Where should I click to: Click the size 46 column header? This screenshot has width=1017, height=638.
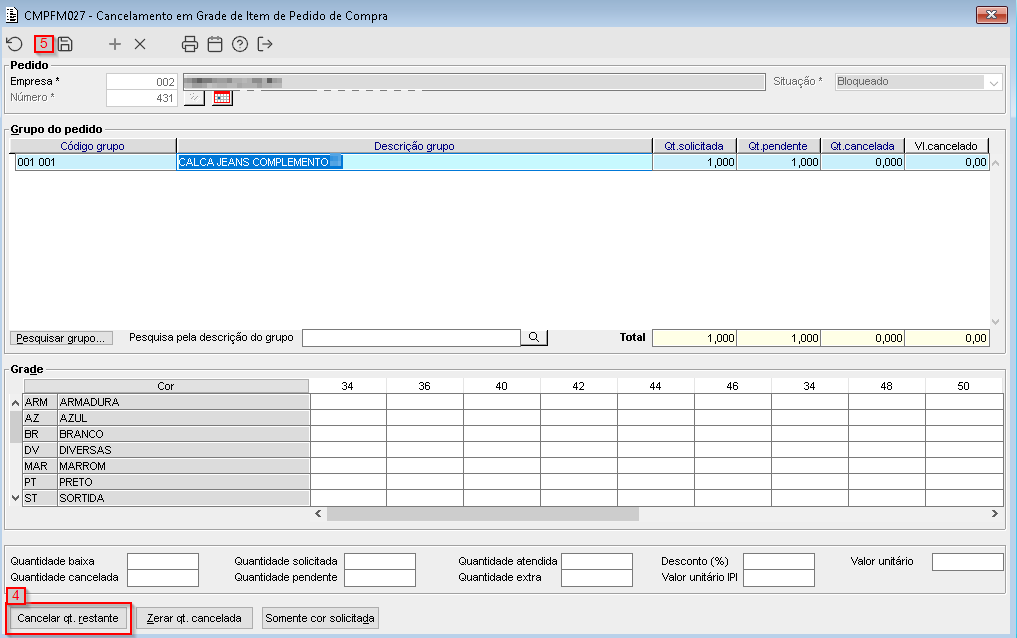(x=732, y=386)
